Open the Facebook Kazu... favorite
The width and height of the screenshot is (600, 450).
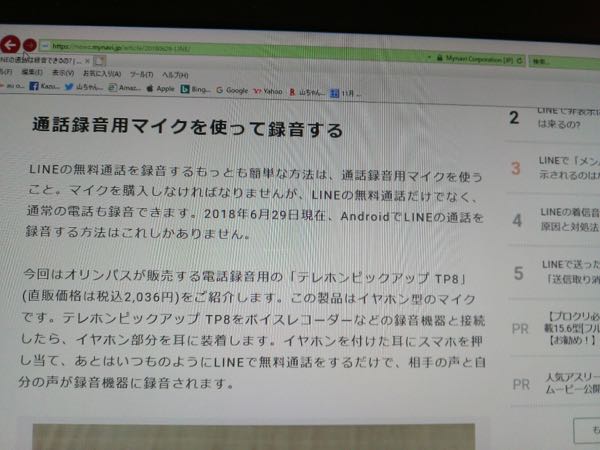click(x=44, y=86)
